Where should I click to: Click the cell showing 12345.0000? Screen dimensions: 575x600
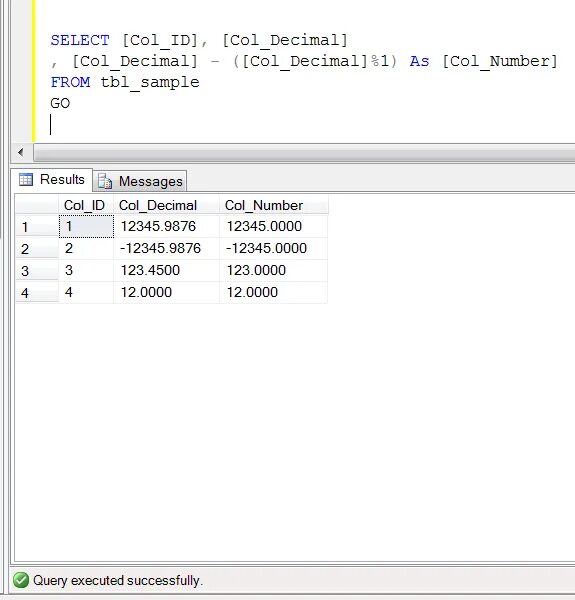tap(274, 226)
